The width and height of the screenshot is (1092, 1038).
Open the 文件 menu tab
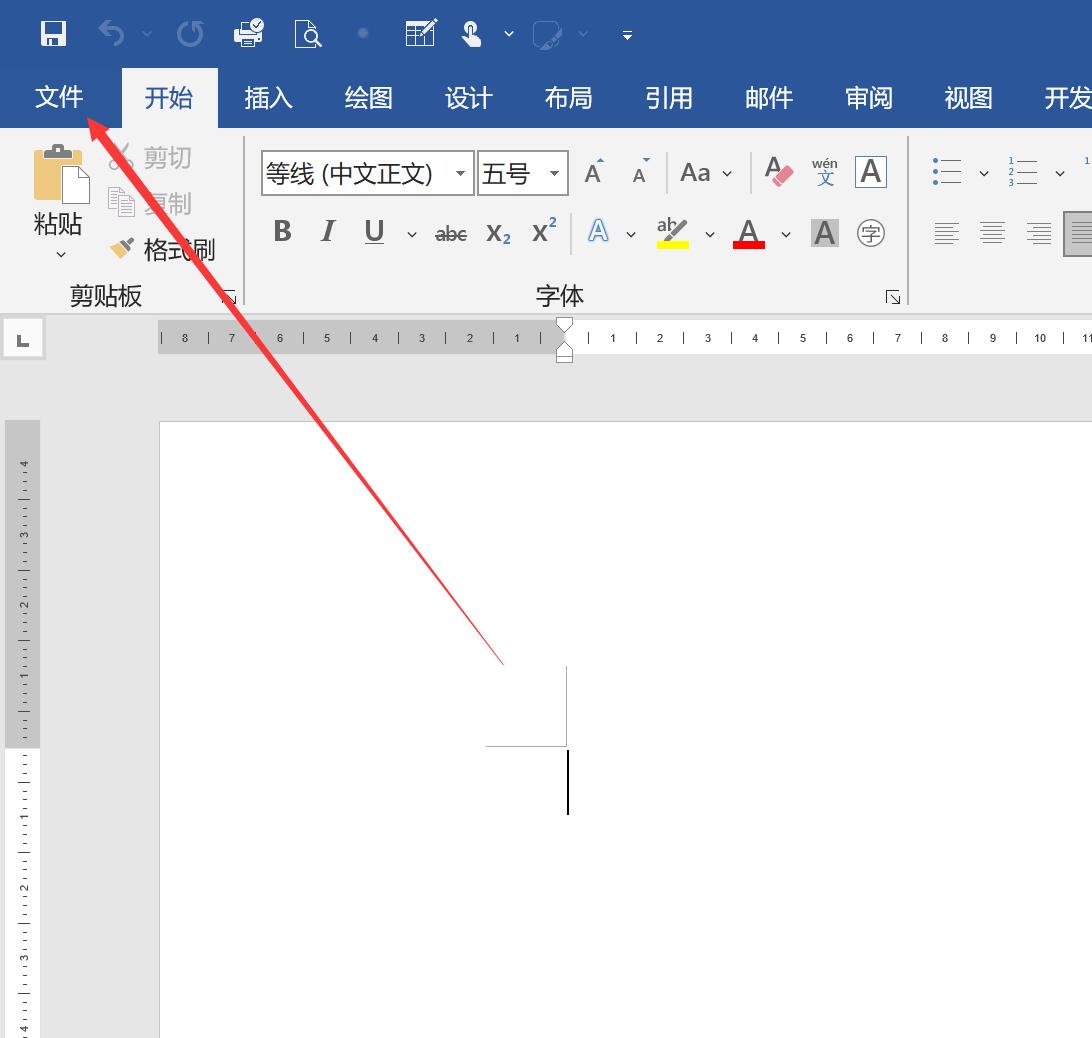[x=59, y=98]
